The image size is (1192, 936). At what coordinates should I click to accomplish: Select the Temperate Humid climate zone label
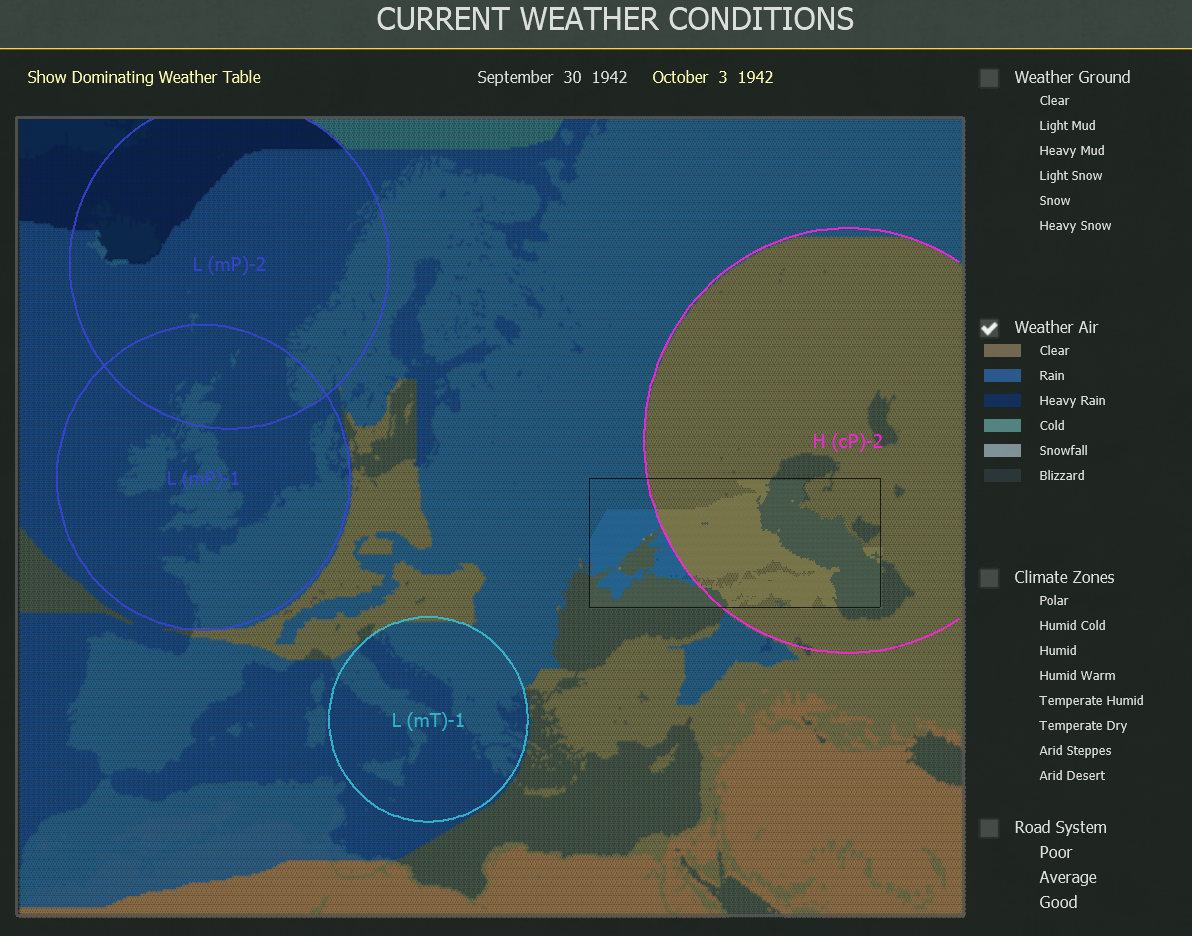point(1091,700)
